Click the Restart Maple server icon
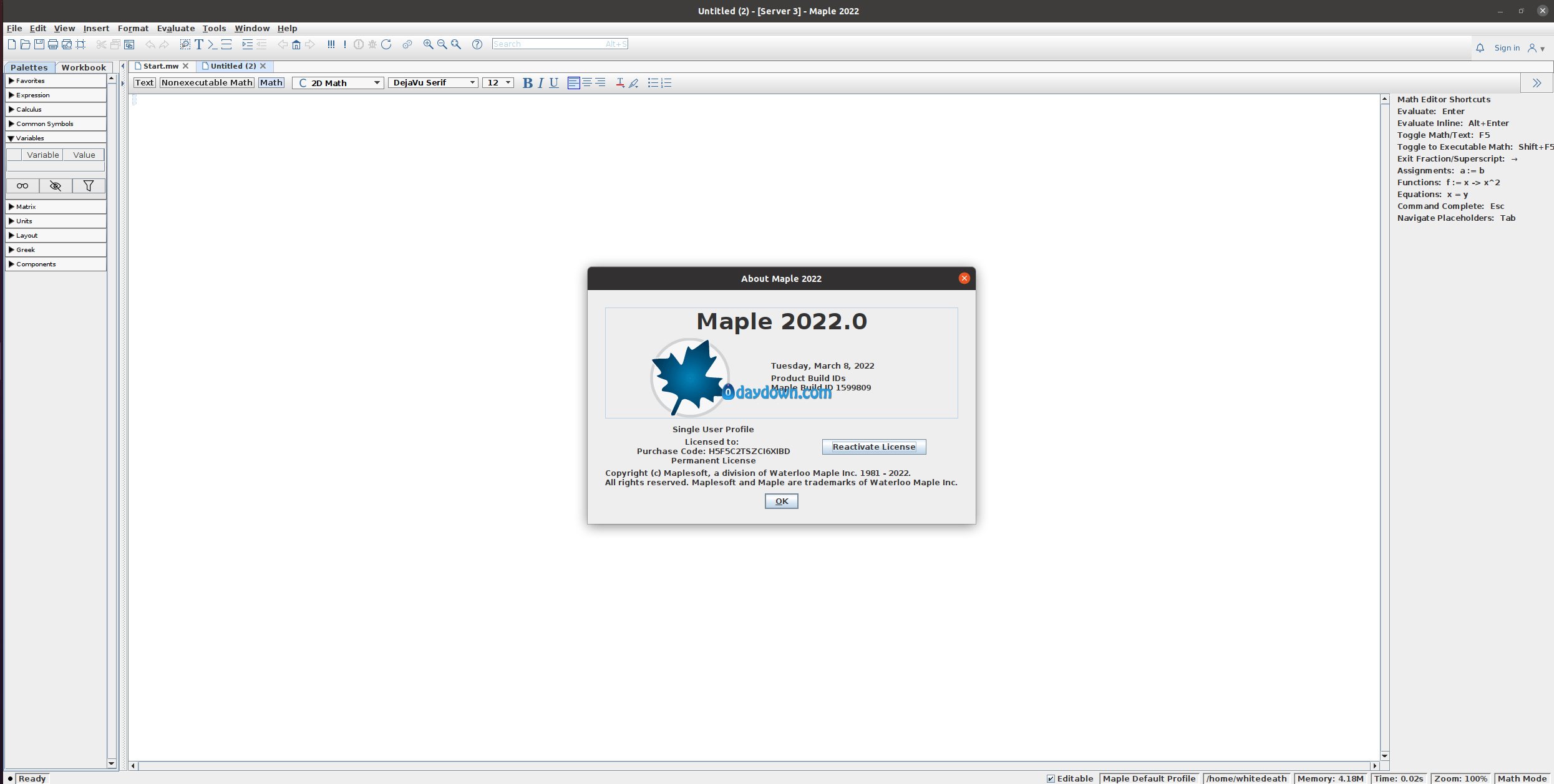 (386, 44)
